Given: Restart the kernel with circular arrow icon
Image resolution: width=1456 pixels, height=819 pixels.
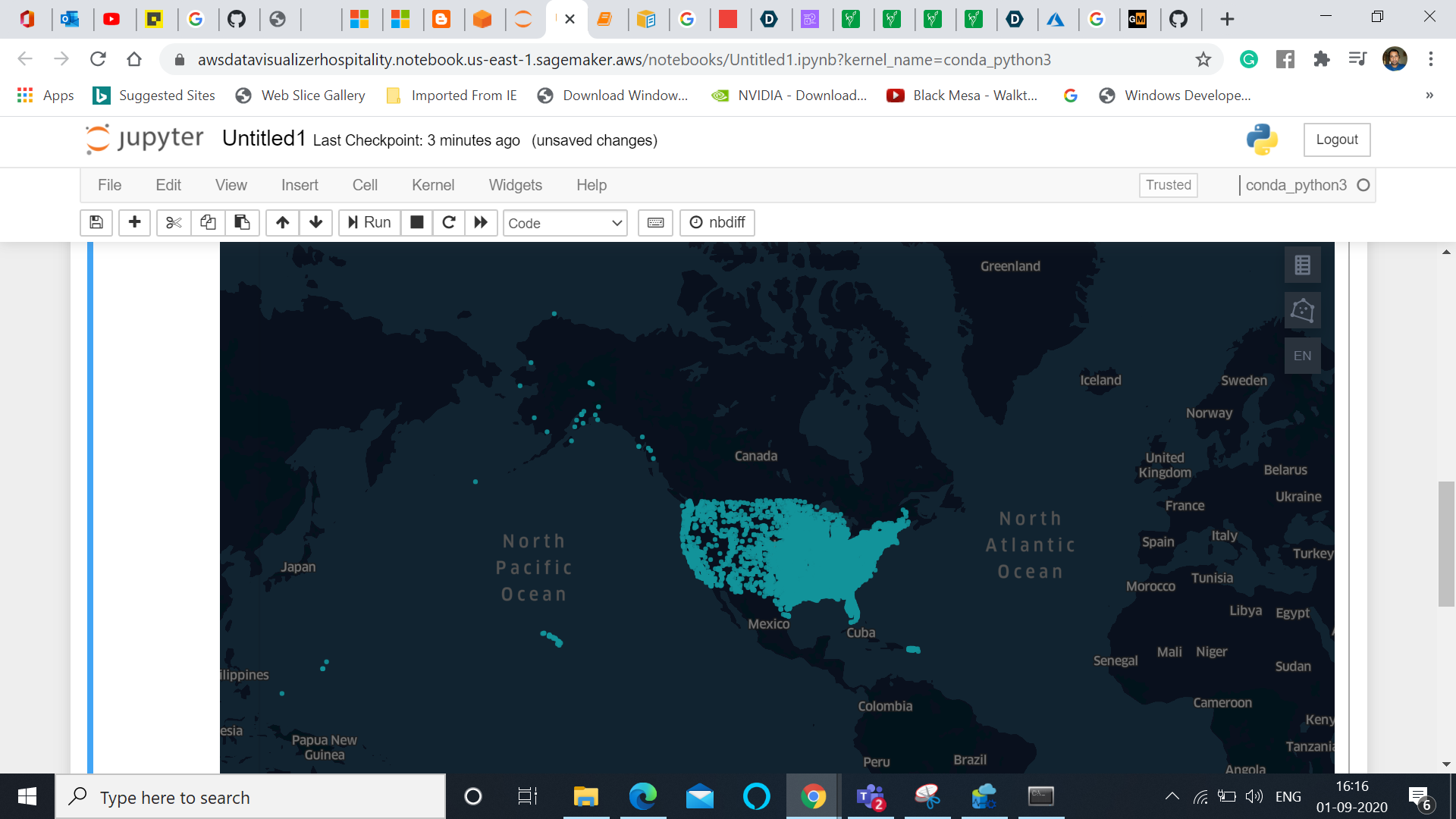Looking at the screenshot, I should point(449,222).
